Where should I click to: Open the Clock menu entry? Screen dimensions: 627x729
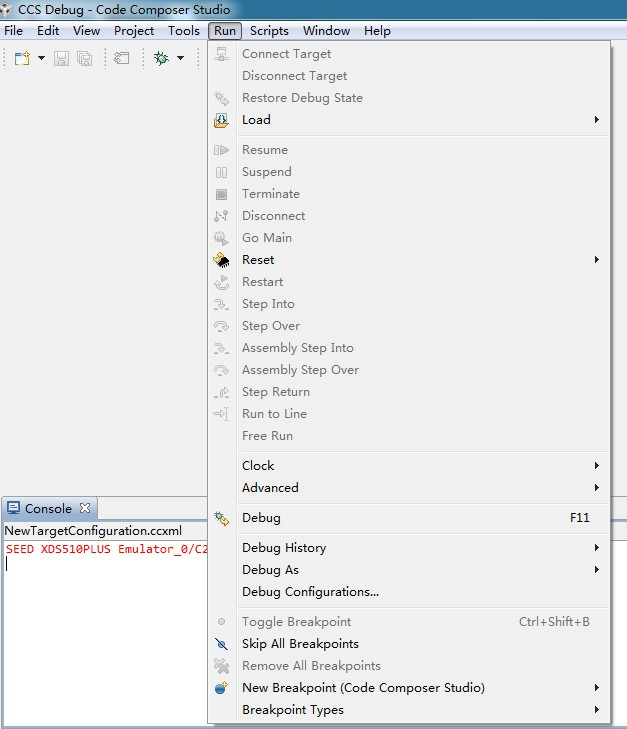pyautogui.click(x=409, y=465)
